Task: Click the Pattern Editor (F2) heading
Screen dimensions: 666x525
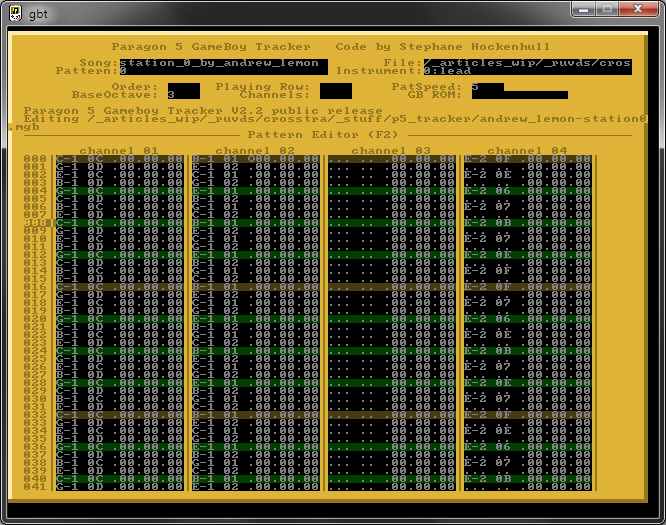Action: click(323, 135)
